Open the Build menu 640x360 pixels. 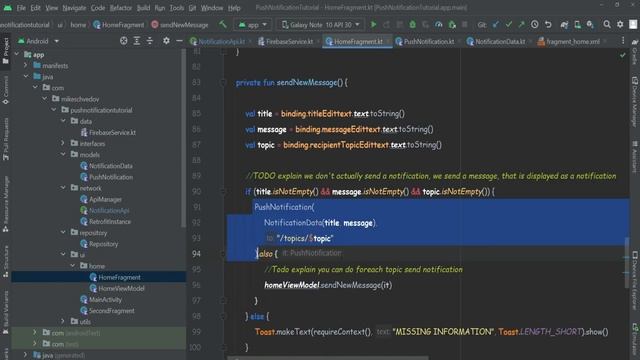pyautogui.click(x=143, y=8)
